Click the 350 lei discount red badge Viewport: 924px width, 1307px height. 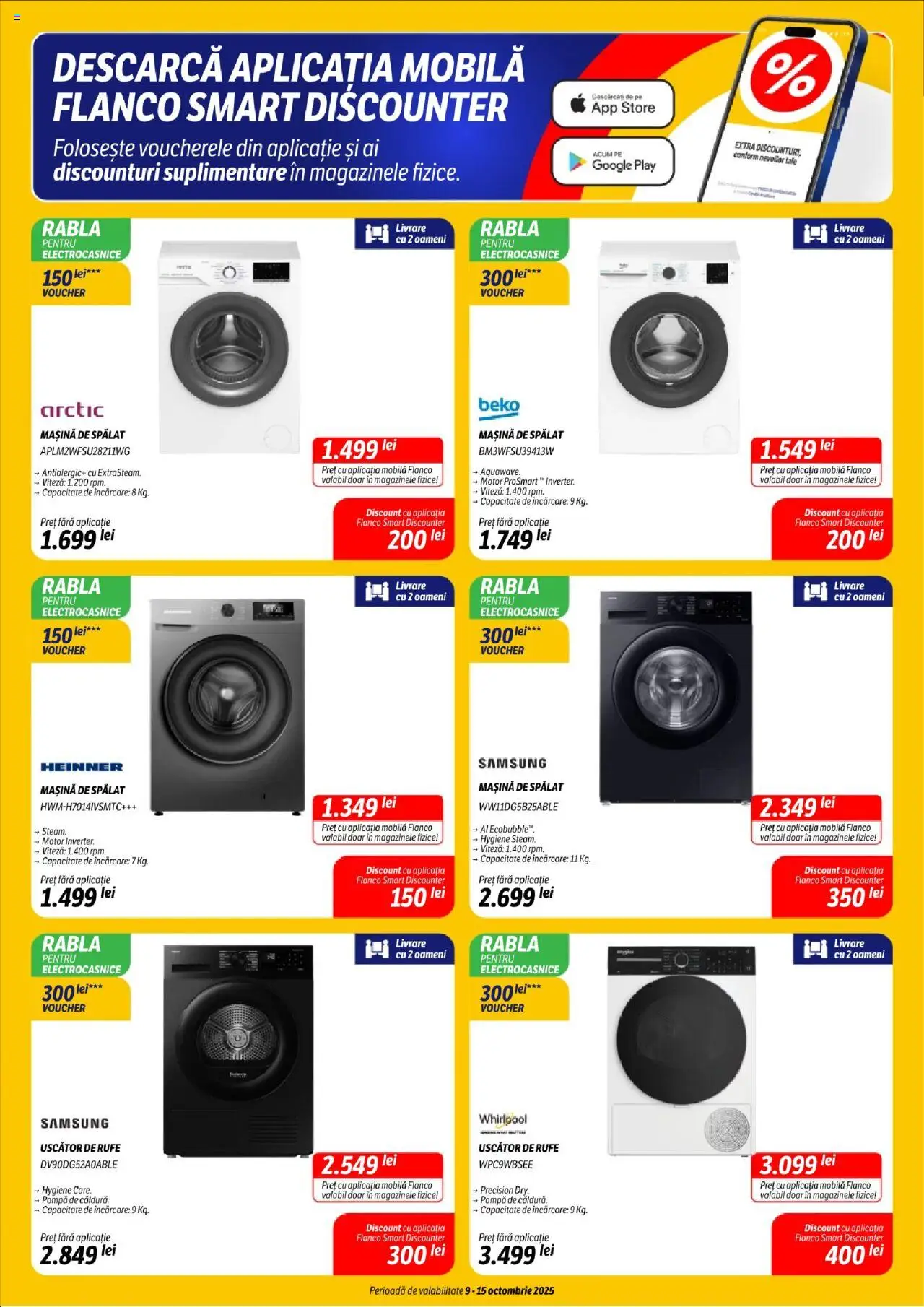click(x=832, y=886)
